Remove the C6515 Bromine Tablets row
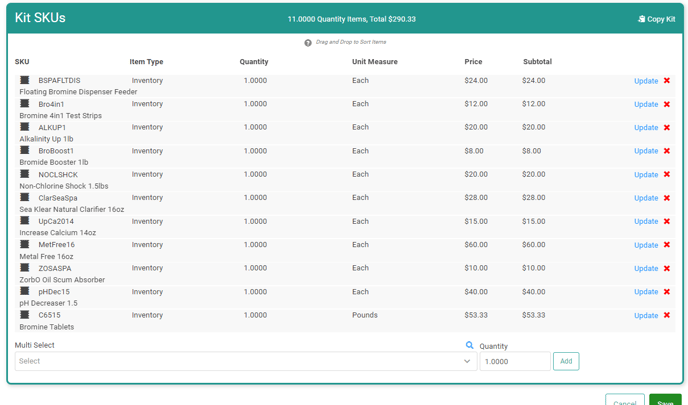 pyautogui.click(x=667, y=315)
